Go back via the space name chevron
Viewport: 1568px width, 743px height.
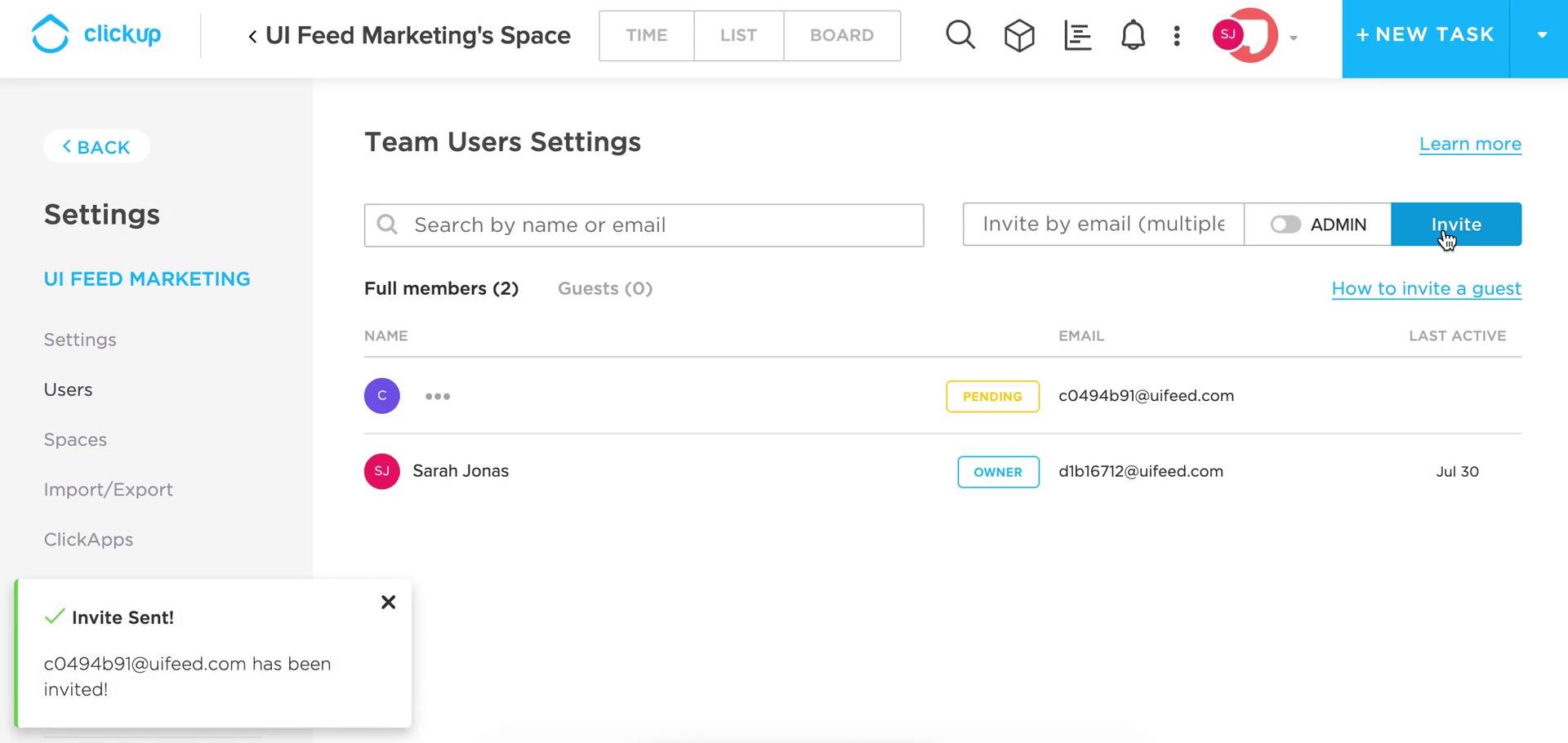(252, 36)
